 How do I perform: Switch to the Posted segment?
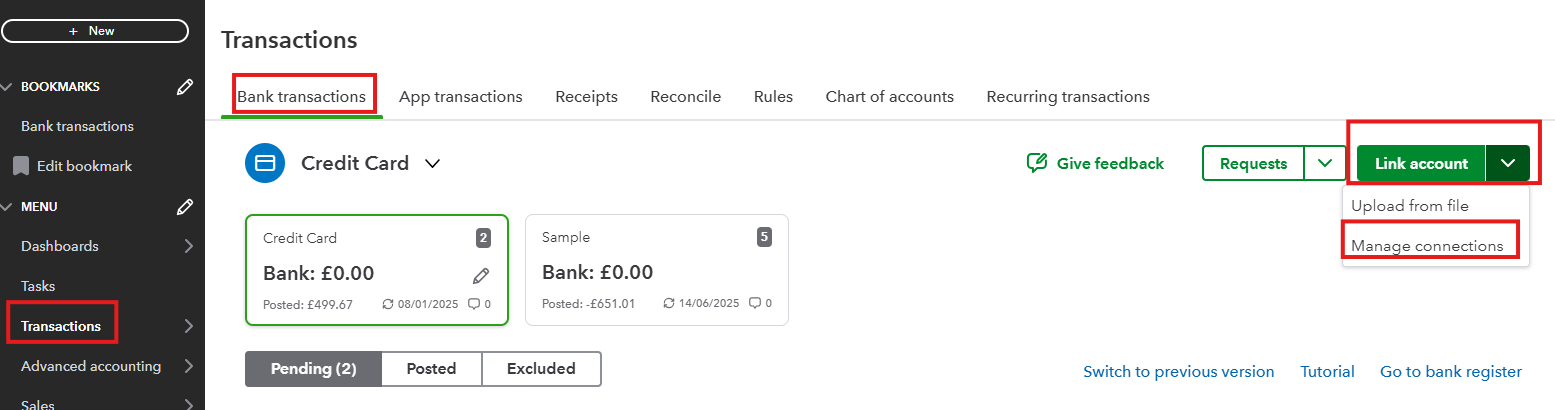pos(431,369)
